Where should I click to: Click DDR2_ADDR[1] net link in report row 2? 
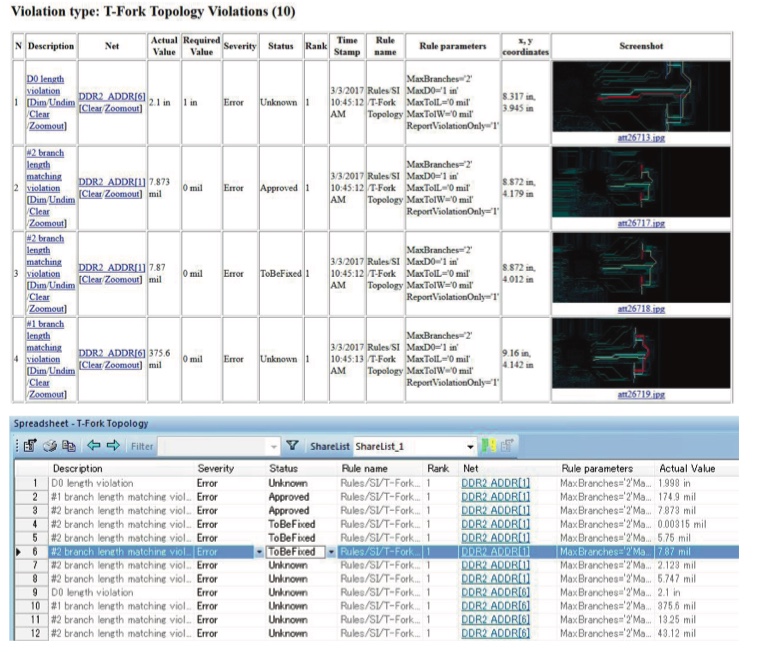point(112,181)
